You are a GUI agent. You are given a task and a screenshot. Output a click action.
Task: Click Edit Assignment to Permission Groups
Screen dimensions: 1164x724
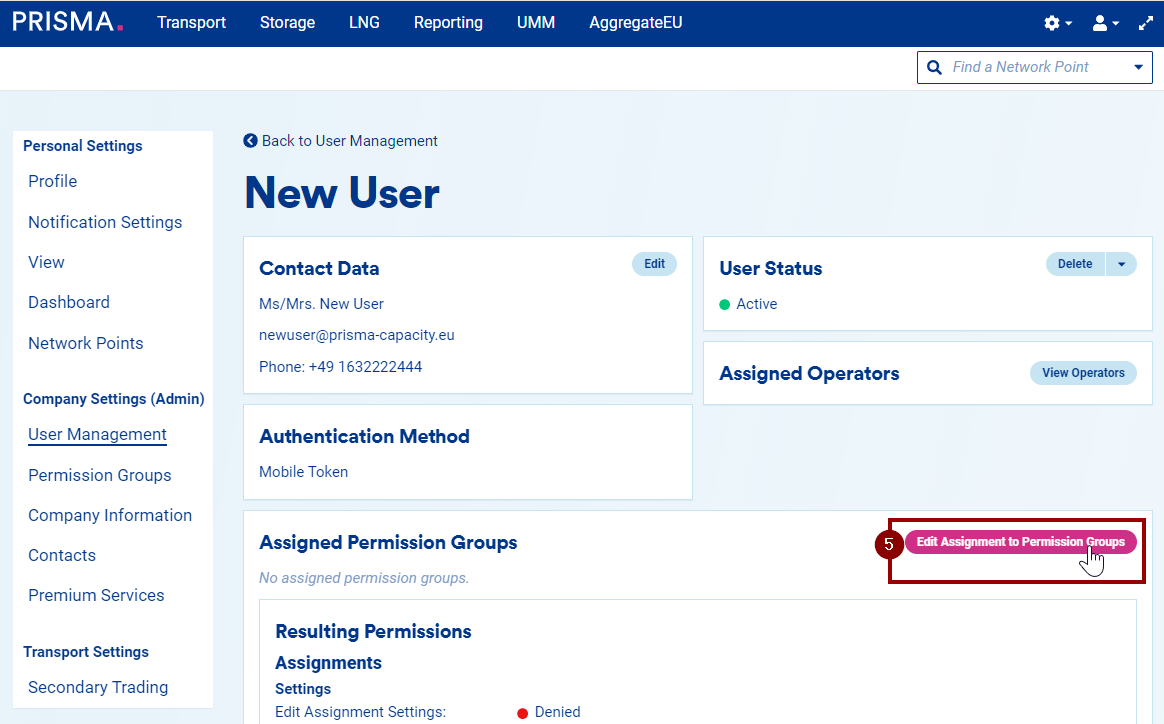1020,542
